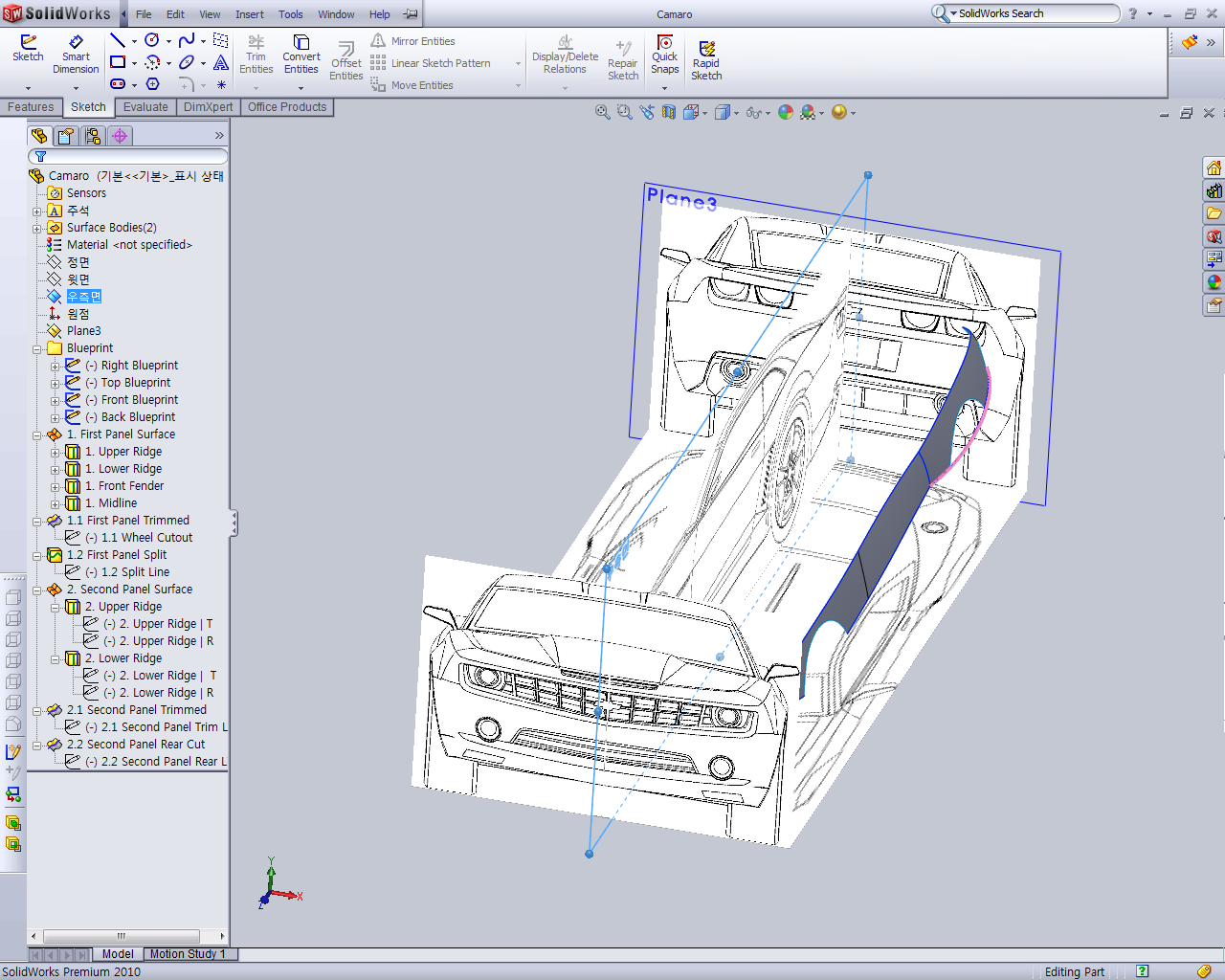
Task: Pick the Spline sketch tool
Action: pos(187,40)
